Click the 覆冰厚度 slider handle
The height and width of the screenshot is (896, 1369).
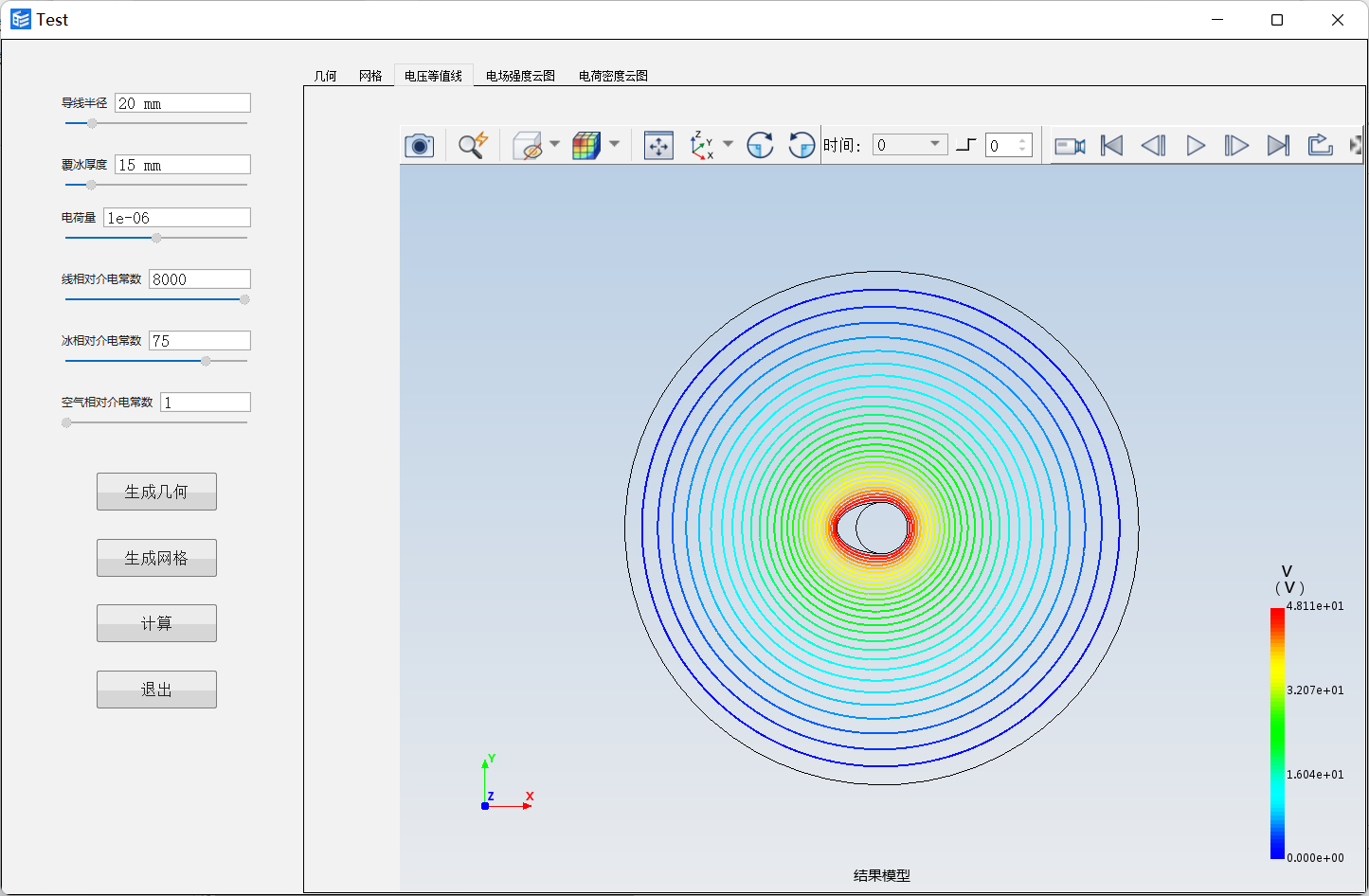[x=91, y=185]
